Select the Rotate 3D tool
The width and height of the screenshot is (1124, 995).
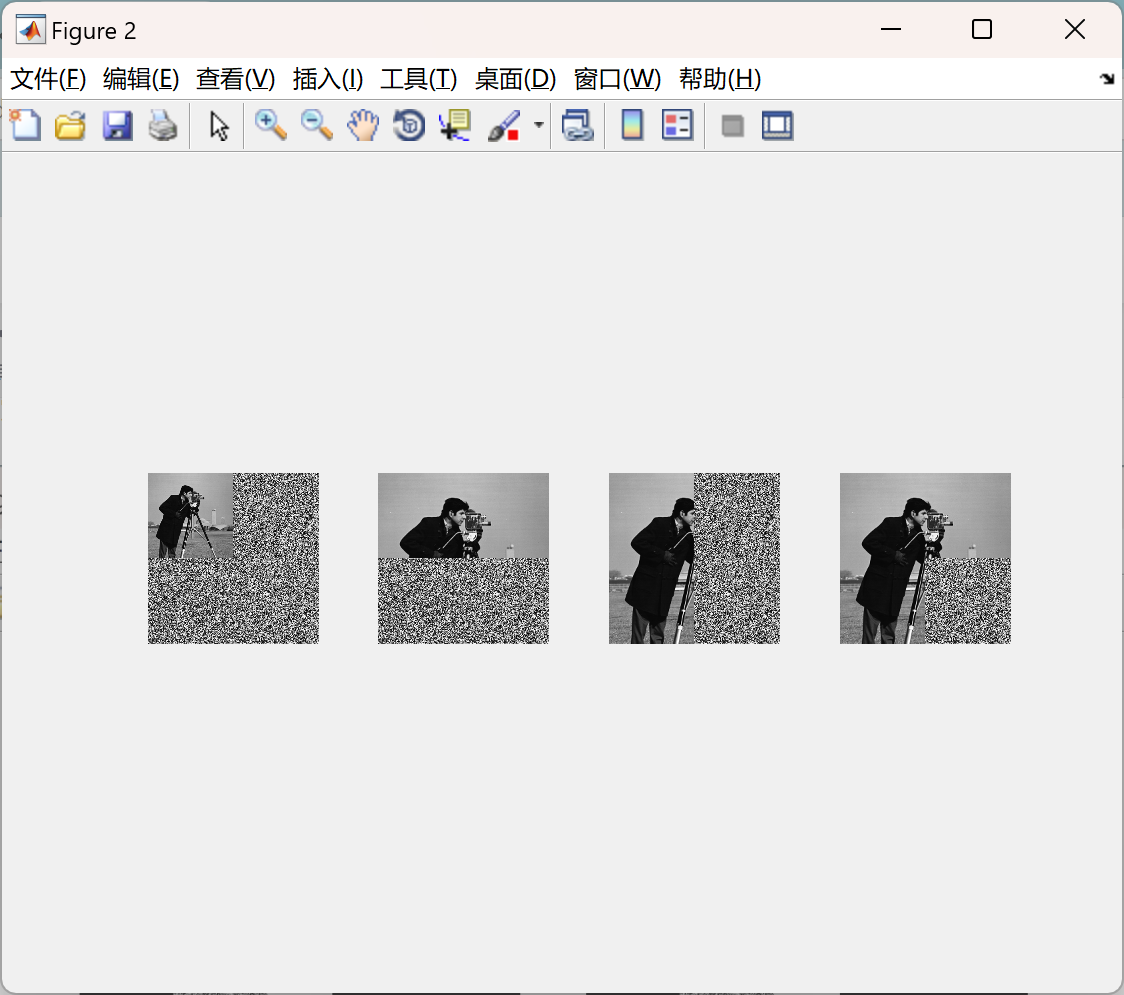[409, 125]
